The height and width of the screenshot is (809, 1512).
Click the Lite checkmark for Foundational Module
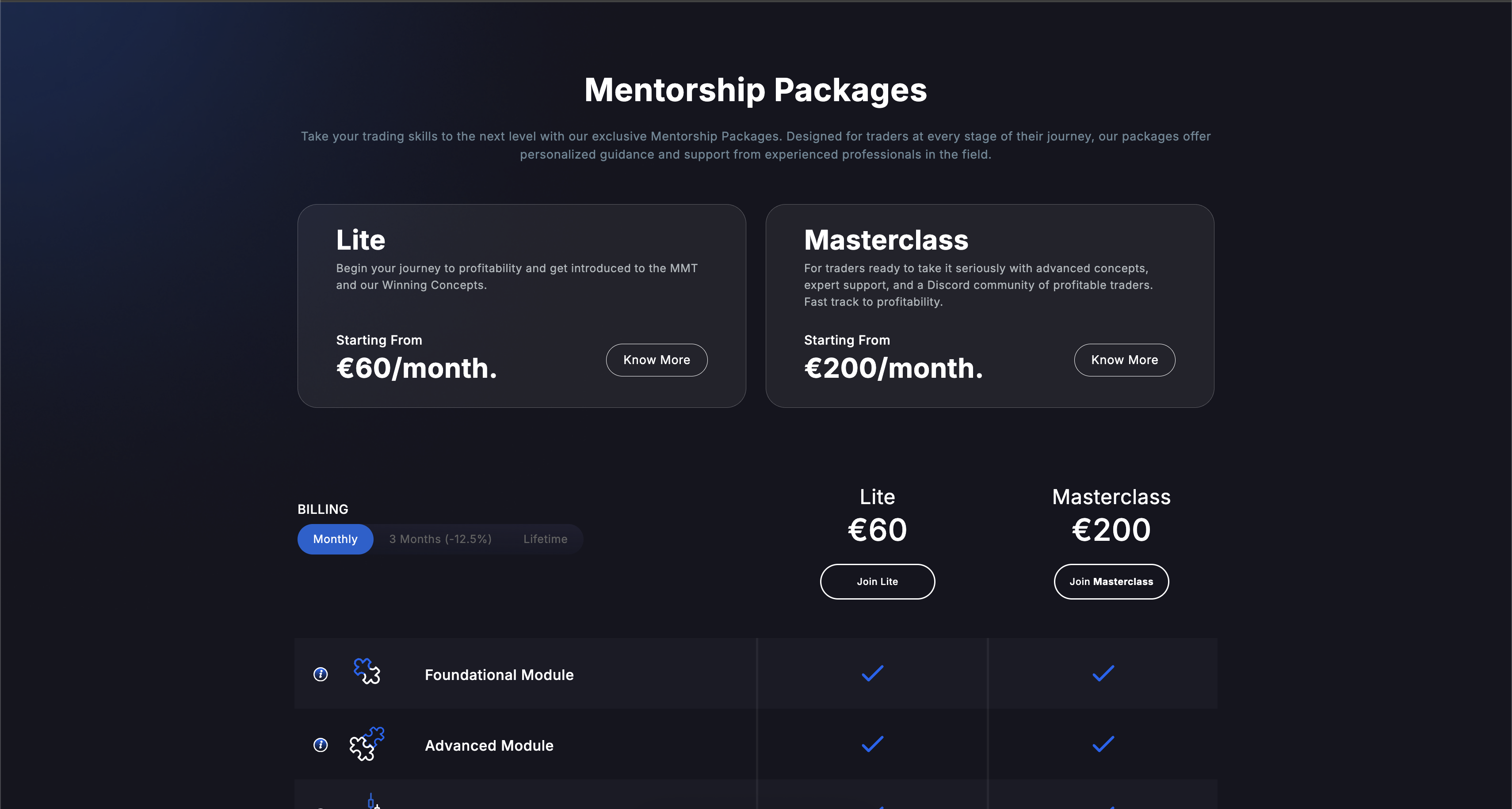coord(872,673)
